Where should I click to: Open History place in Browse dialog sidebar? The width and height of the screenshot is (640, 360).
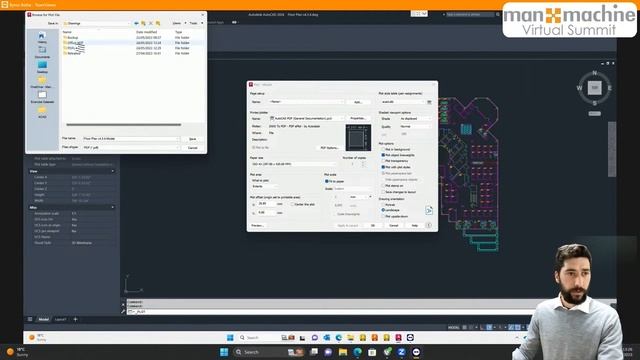pos(42,38)
